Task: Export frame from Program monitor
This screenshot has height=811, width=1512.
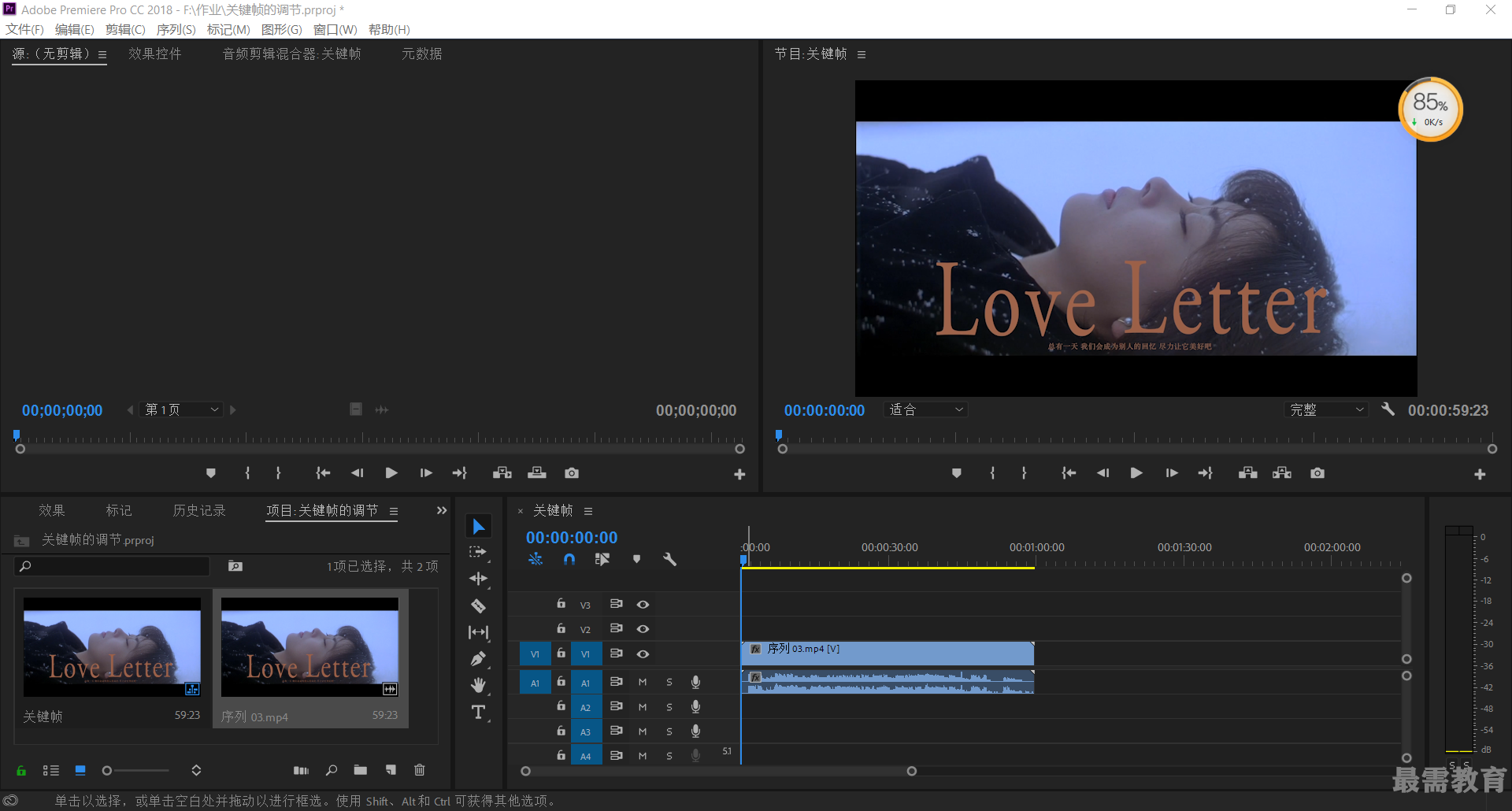Action: click(1317, 473)
